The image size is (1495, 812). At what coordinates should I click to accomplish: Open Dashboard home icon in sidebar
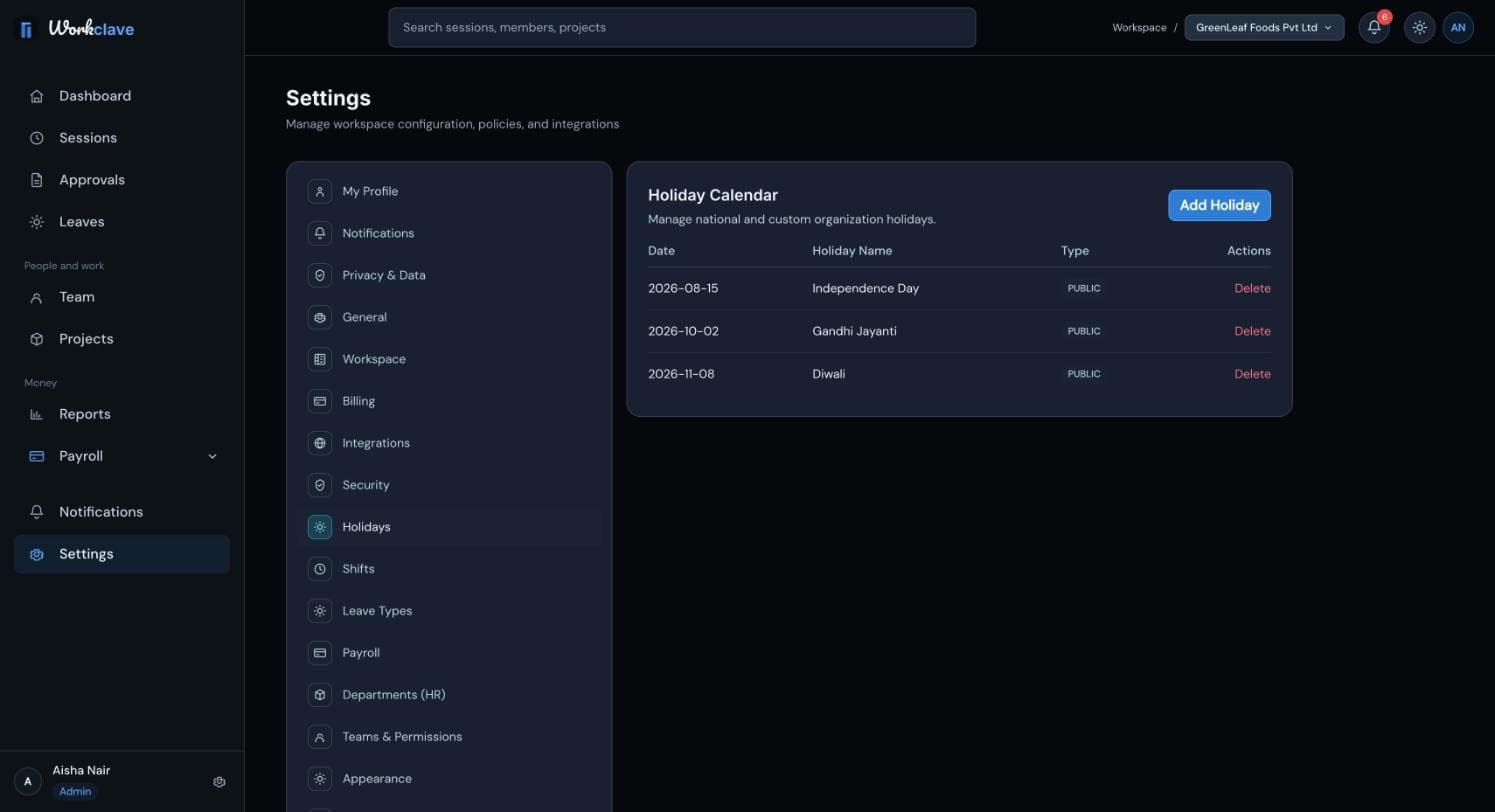pos(37,96)
